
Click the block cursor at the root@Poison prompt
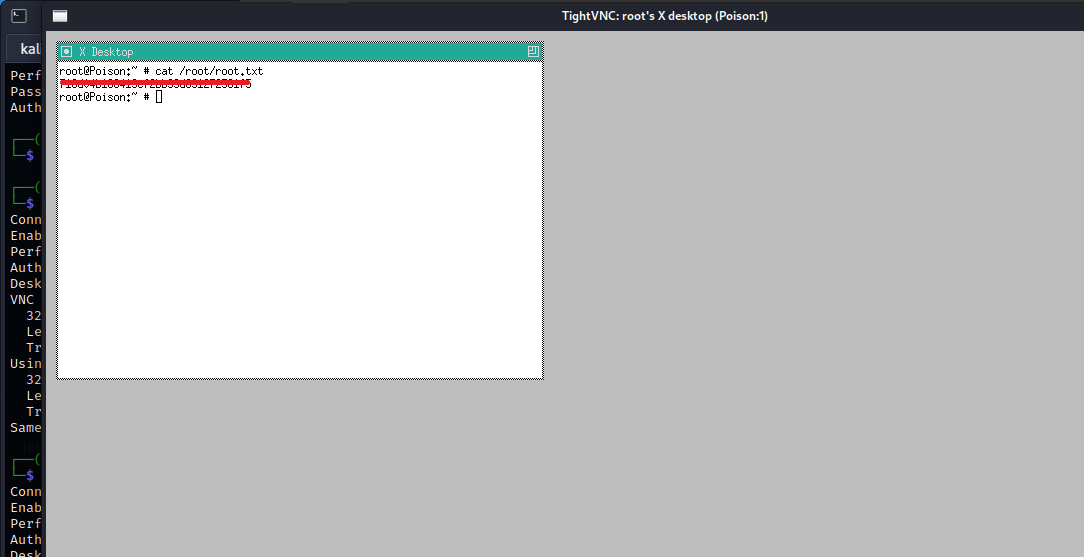click(158, 97)
